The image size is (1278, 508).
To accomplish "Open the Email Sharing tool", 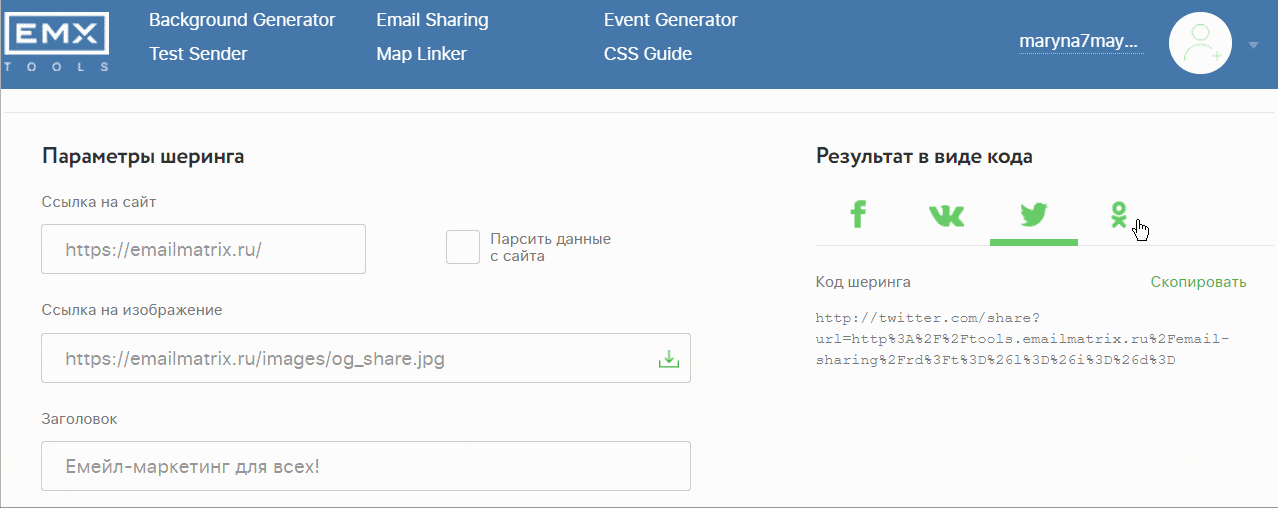I will tap(432, 20).
